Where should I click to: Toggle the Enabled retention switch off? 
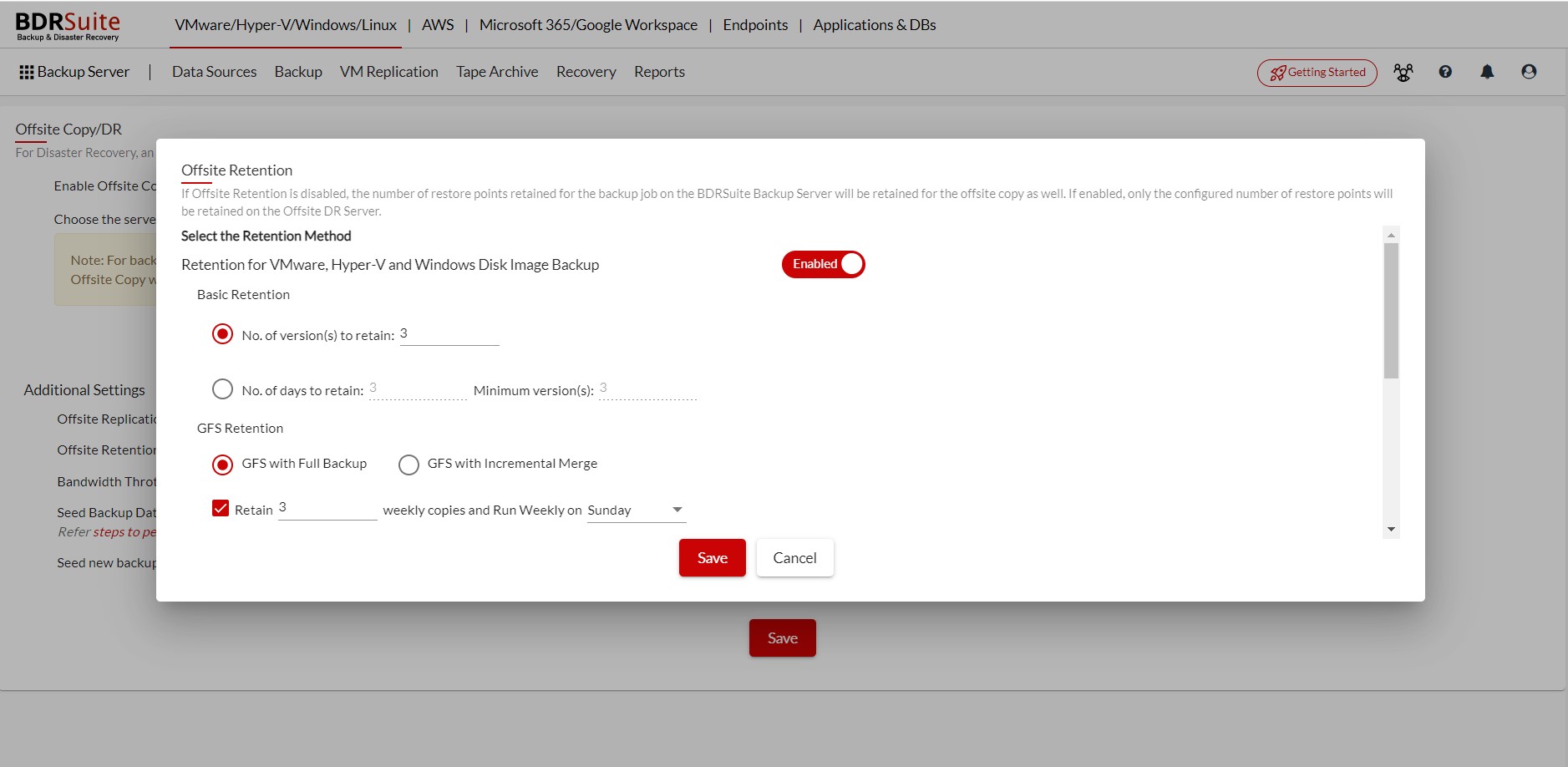coord(823,264)
